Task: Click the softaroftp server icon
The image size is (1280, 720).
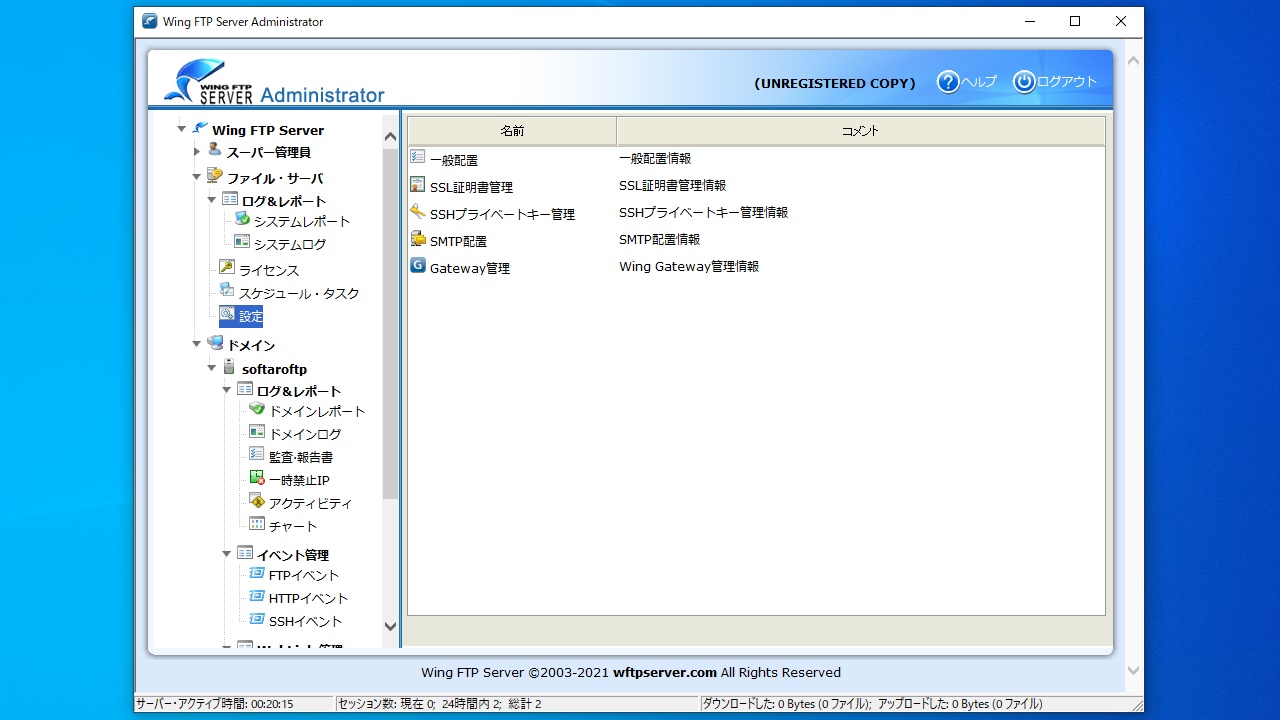Action: click(x=230, y=367)
